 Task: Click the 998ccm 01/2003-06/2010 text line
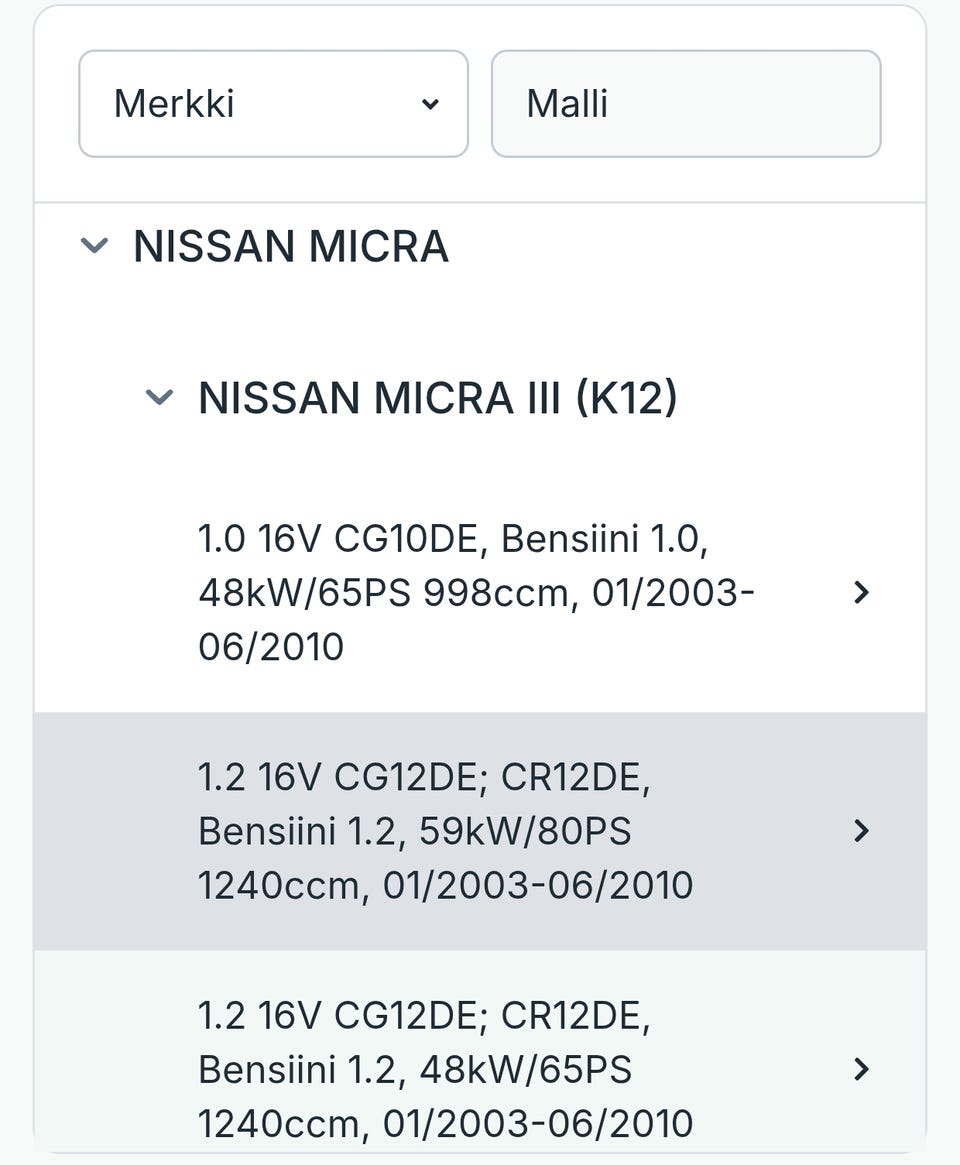[476, 593]
